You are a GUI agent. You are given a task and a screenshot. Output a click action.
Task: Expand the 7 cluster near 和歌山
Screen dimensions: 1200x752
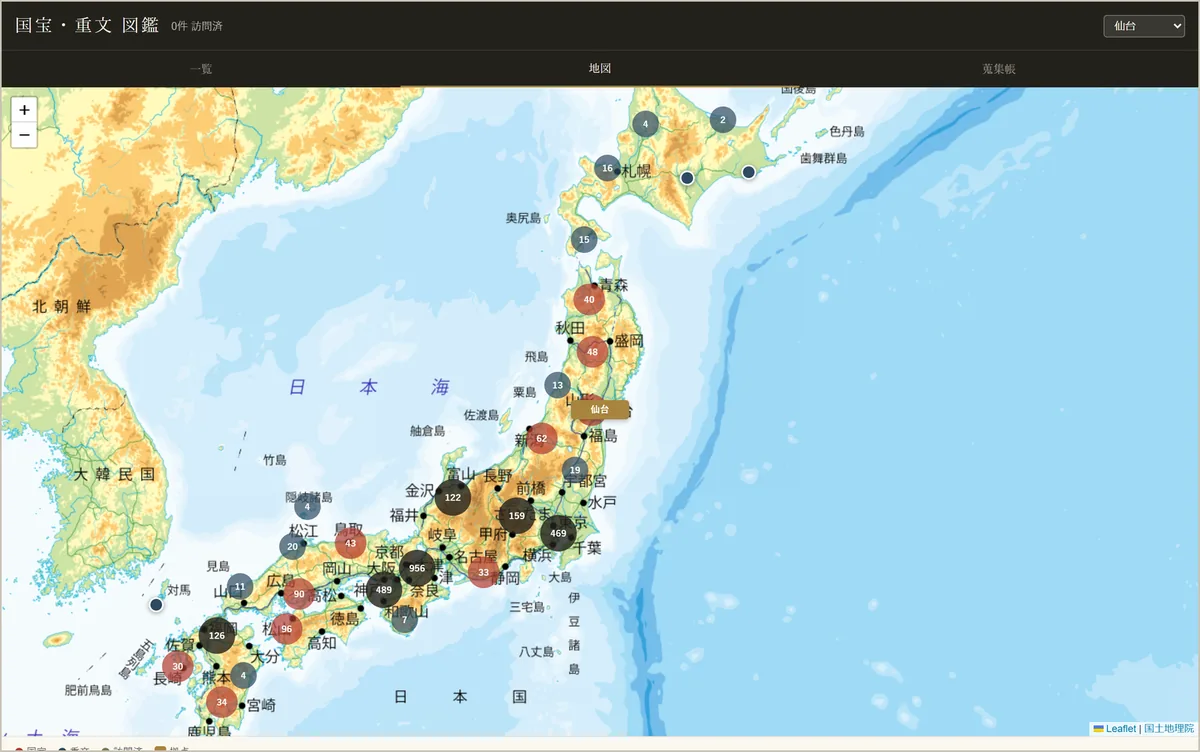tap(404, 620)
